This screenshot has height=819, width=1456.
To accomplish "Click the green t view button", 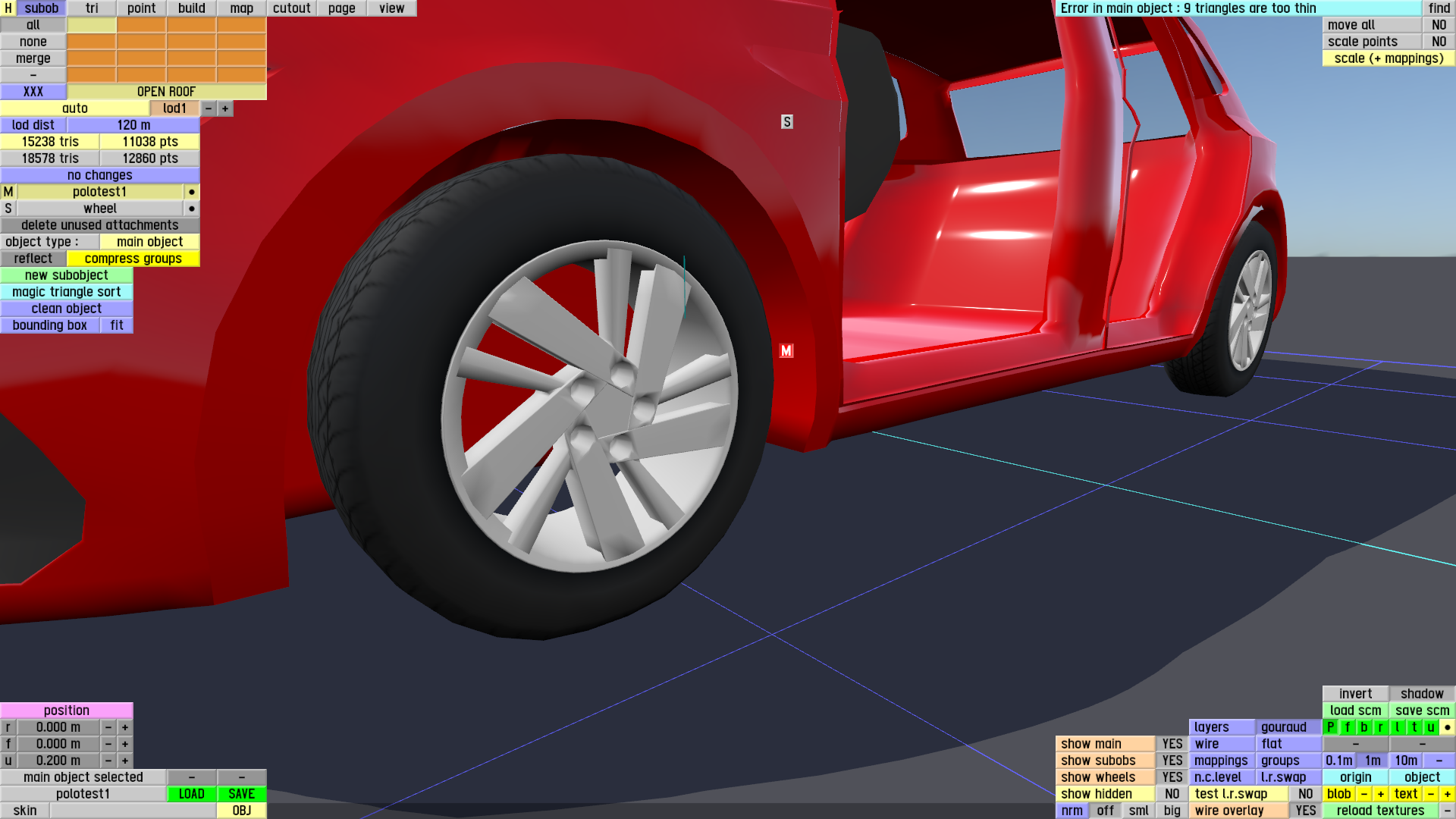I will click(x=1414, y=727).
